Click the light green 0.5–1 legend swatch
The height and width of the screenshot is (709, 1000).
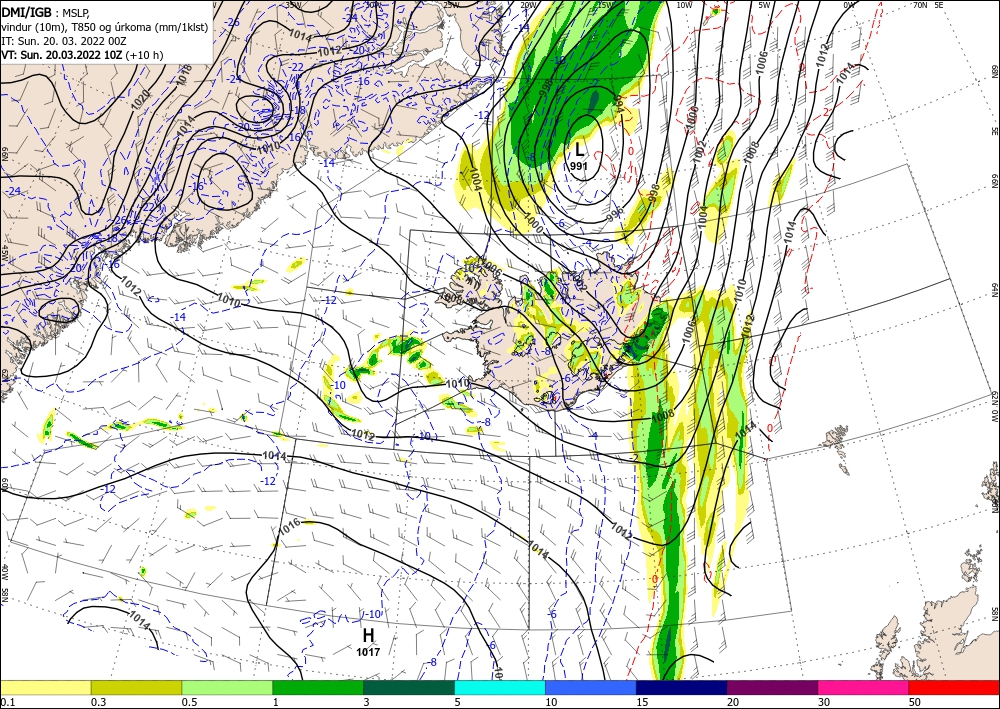(227, 687)
